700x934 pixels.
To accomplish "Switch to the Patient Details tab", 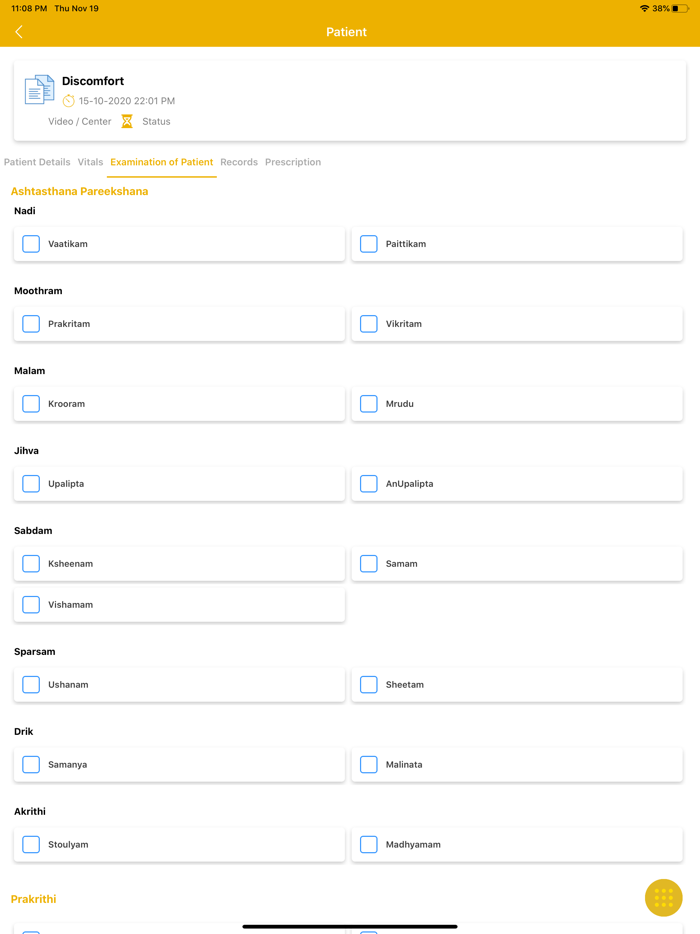I will coord(37,162).
